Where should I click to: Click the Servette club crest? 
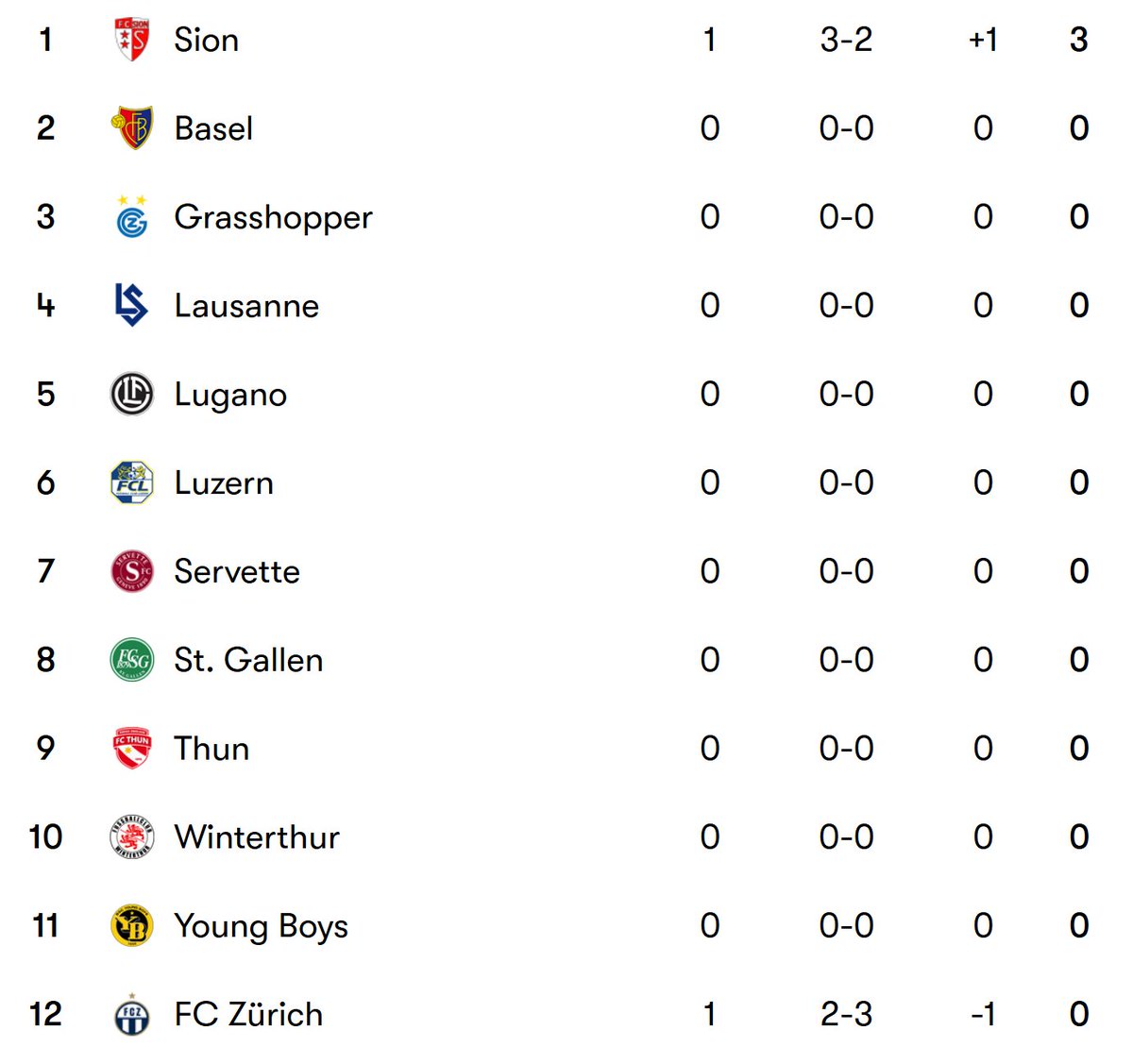pyautogui.click(x=131, y=571)
